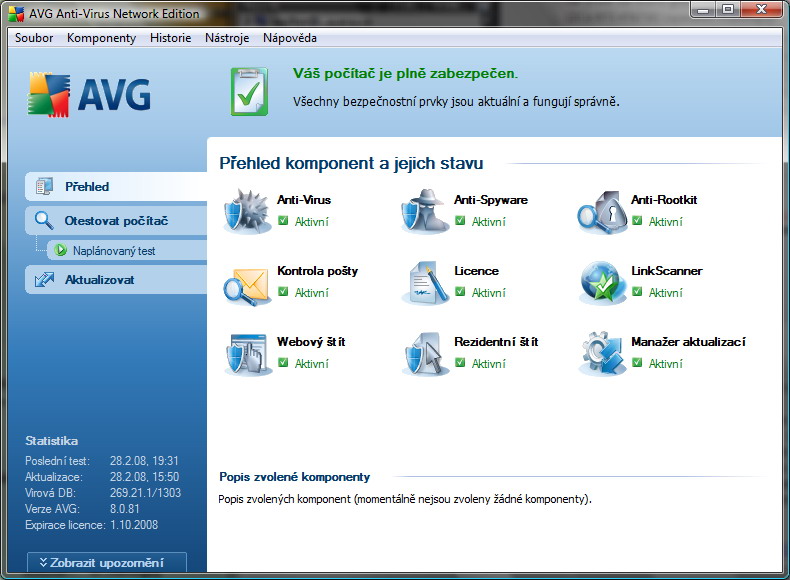Image resolution: width=790 pixels, height=580 pixels.
Task: Click the Anti-Rootkit Aktivní status checkmark
Action: pos(637,221)
